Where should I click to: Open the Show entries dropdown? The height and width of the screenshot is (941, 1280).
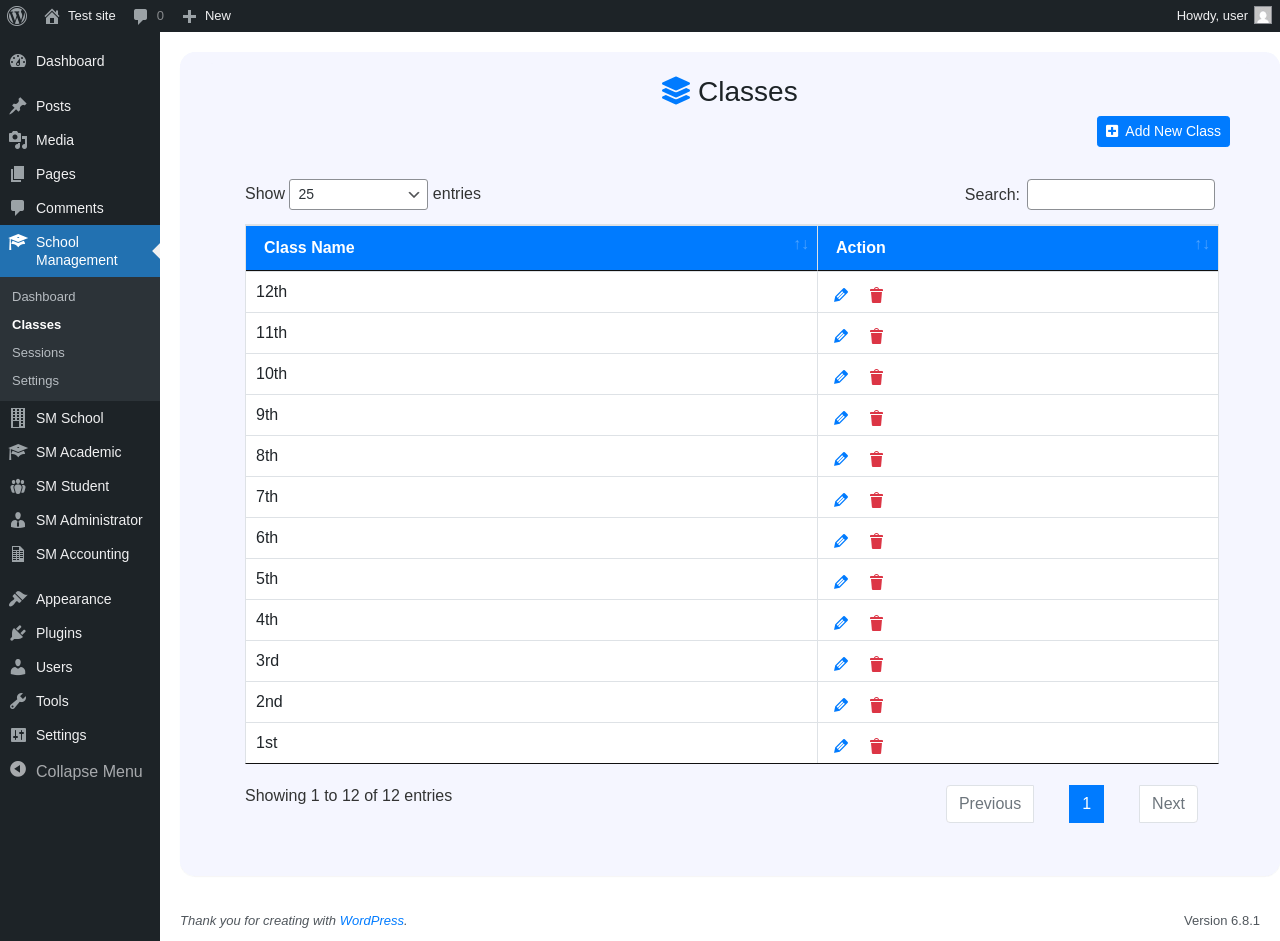point(358,194)
